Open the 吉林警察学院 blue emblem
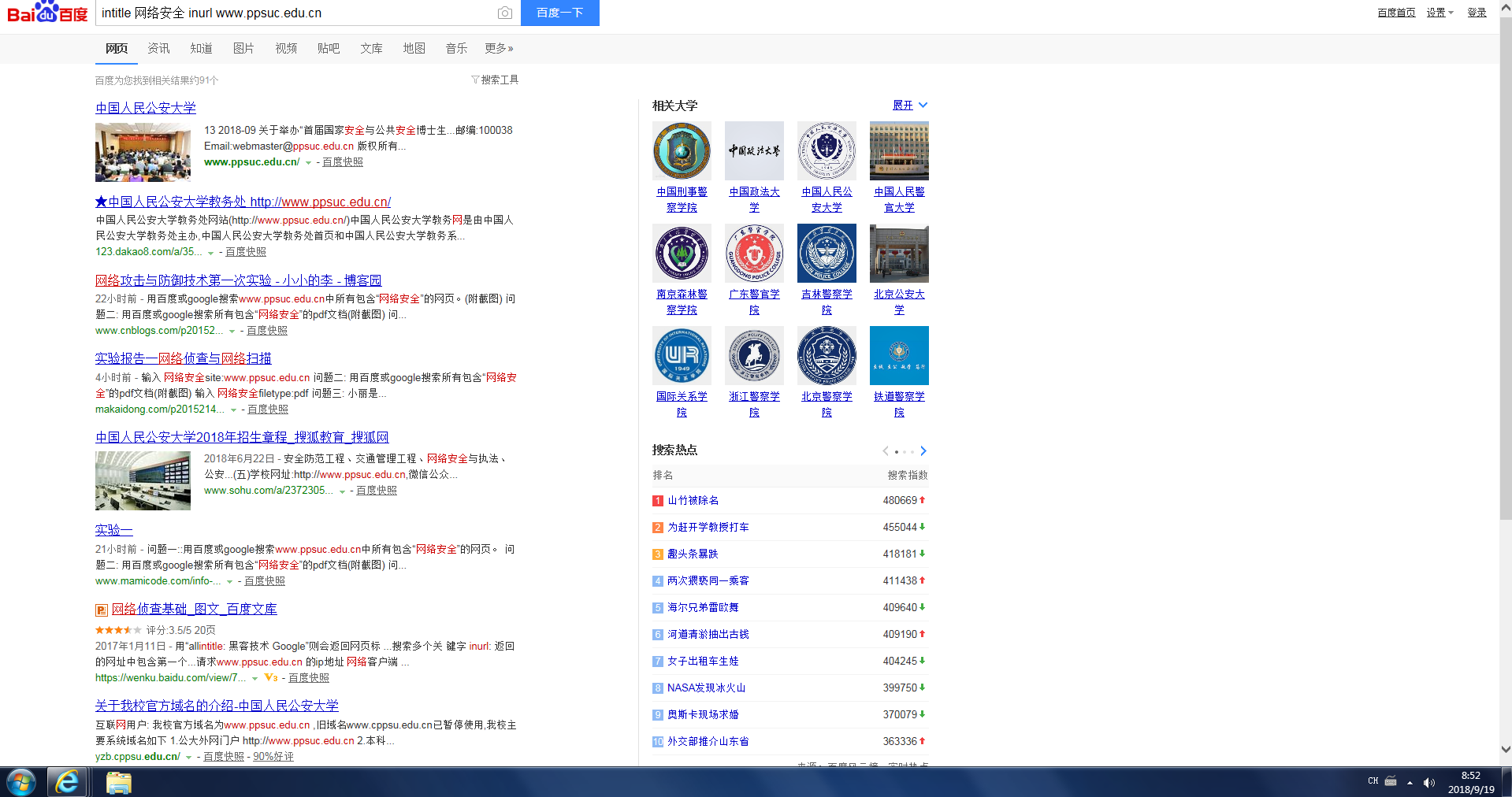The image size is (1512, 797). [x=827, y=253]
